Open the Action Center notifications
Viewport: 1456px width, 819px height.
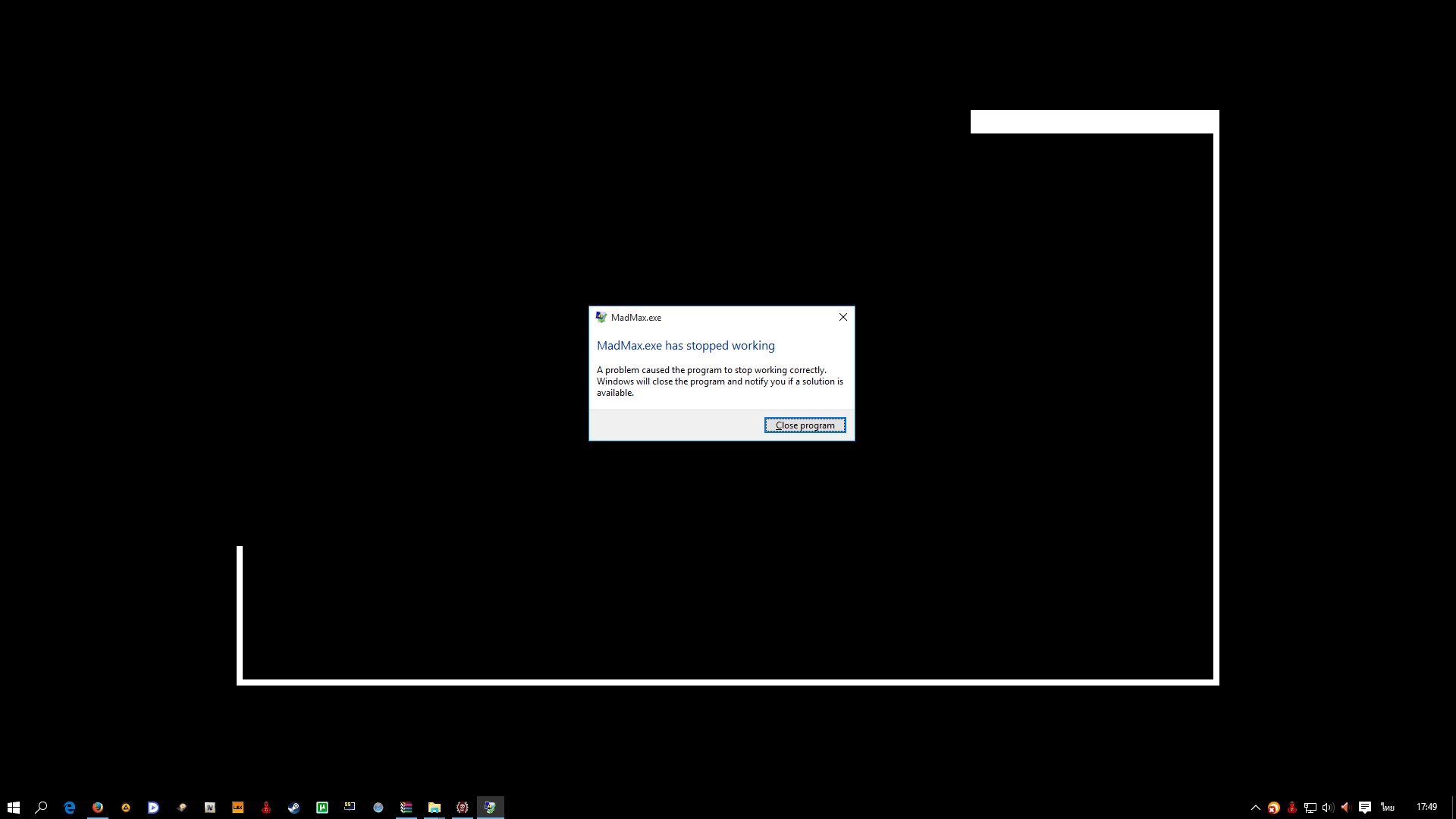tap(1365, 808)
